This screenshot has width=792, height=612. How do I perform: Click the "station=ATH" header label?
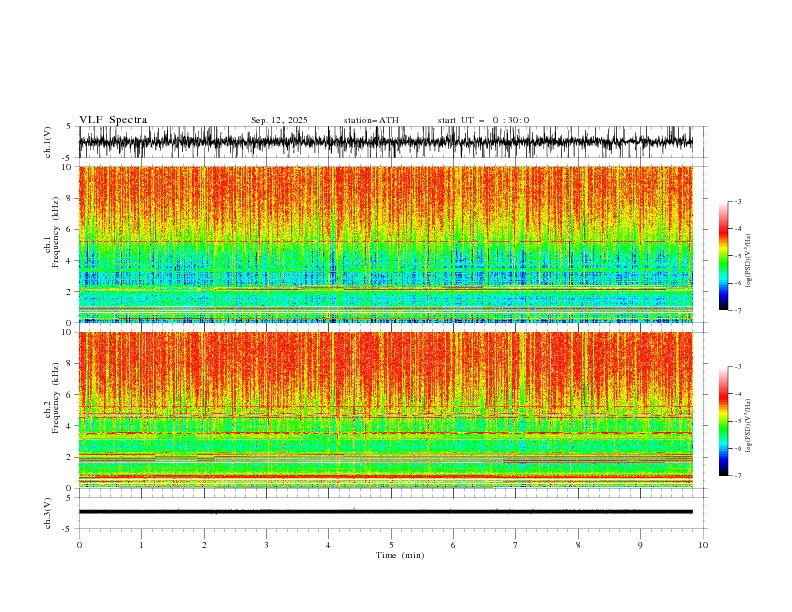tap(371, 120)
